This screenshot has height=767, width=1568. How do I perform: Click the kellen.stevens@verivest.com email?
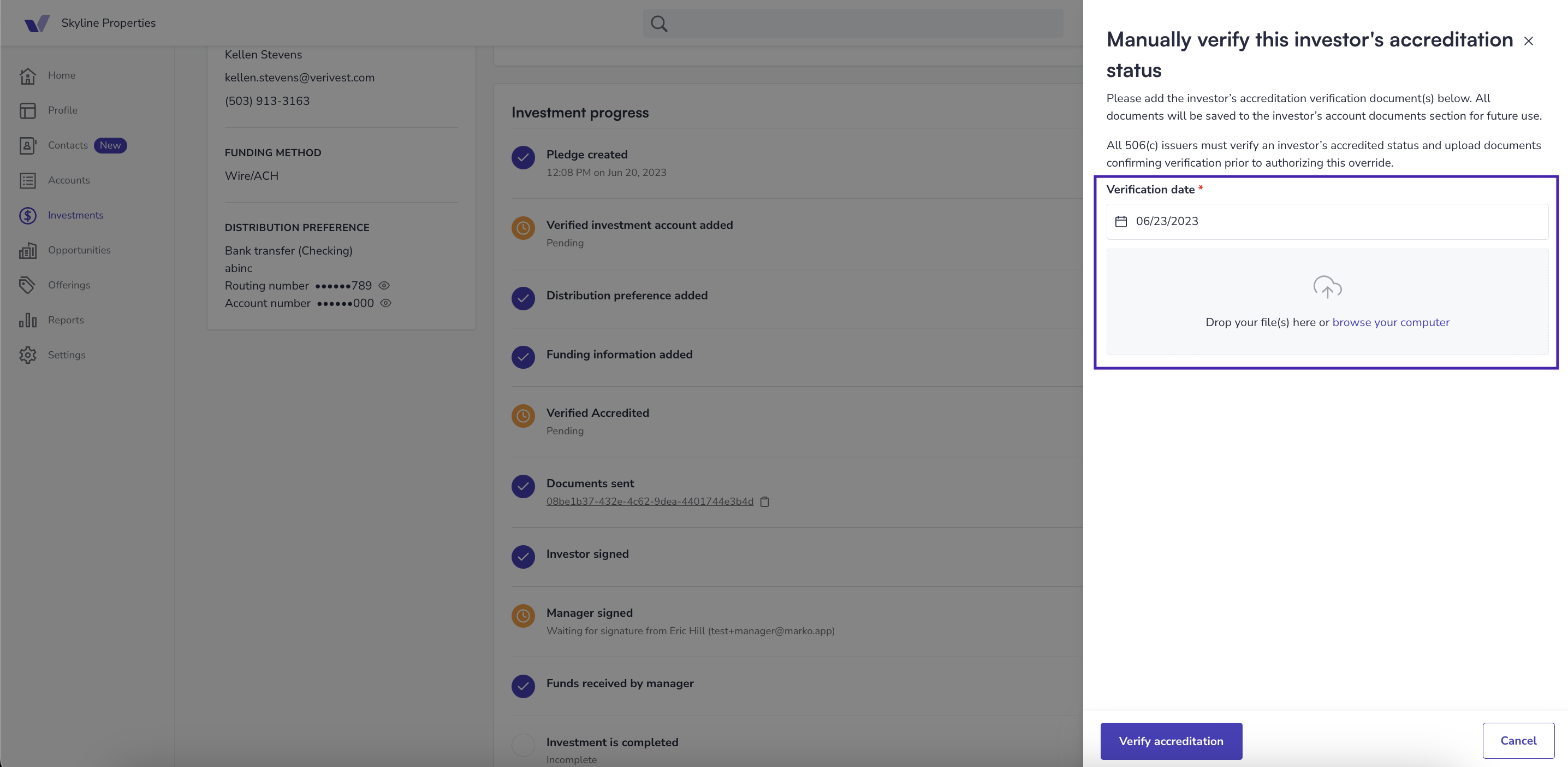tap(300, 78)
